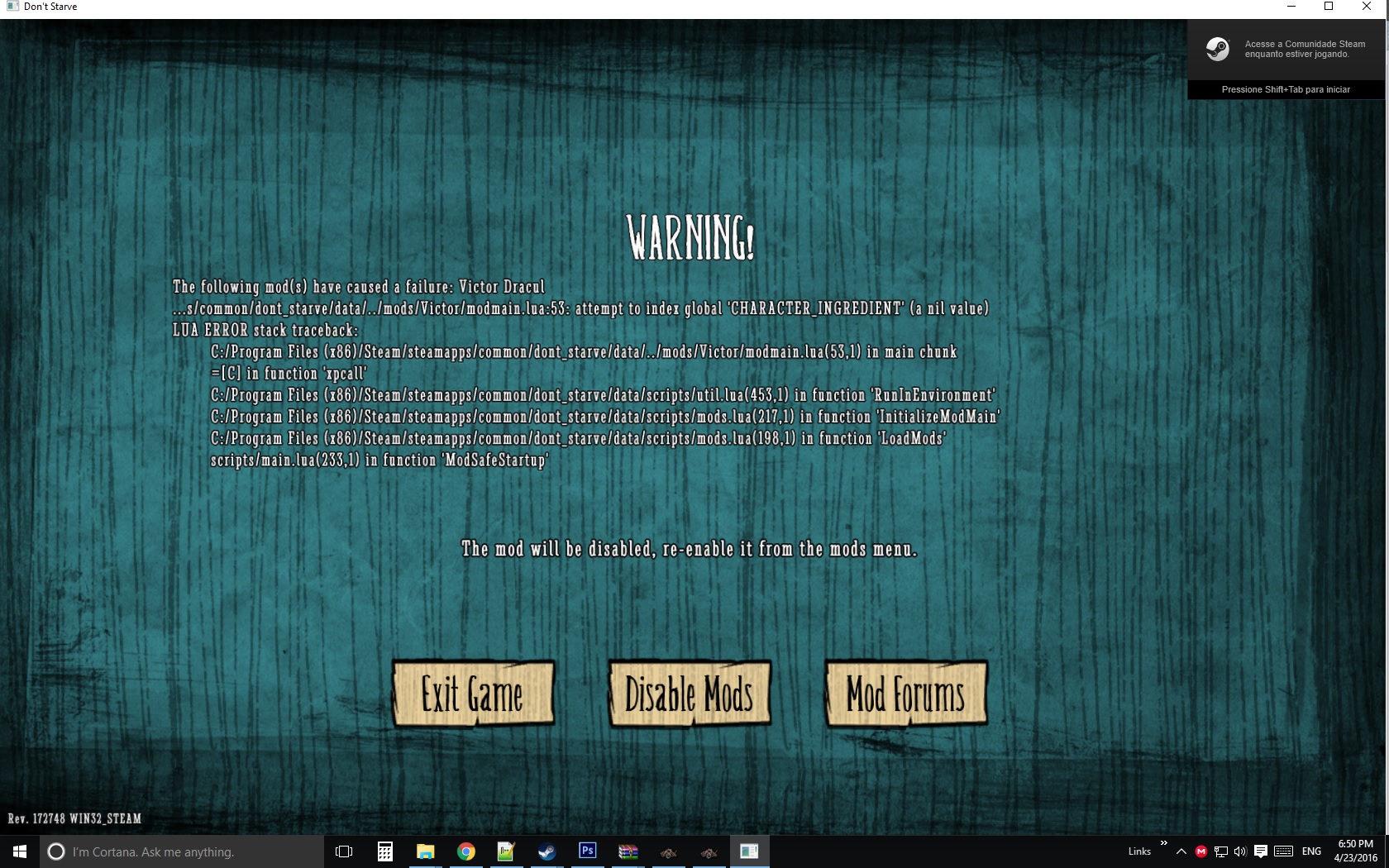This screenshot has width=1389, height=868.
Task: Maximize the Don't Starve window
Action: click(x=1329, y=7)
